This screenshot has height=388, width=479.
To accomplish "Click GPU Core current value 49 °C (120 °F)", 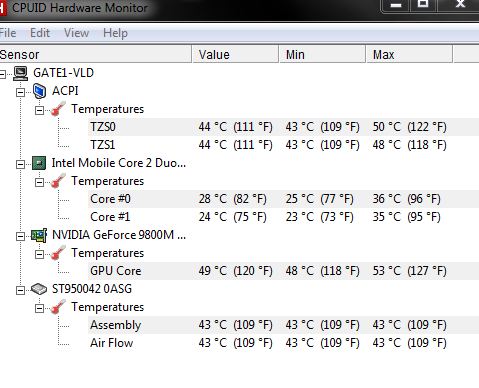I will point(235,271).
